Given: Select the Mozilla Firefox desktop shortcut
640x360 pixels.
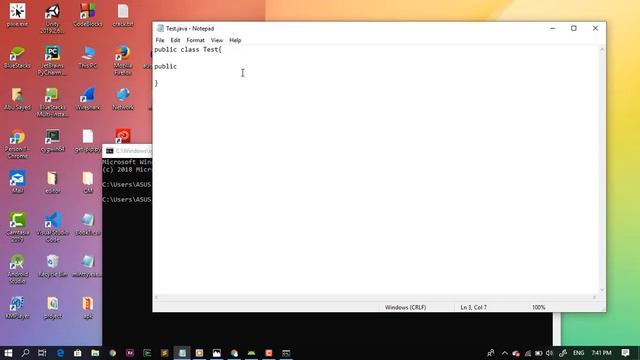Looking at the screenshot, I should (x=123, y=61).
